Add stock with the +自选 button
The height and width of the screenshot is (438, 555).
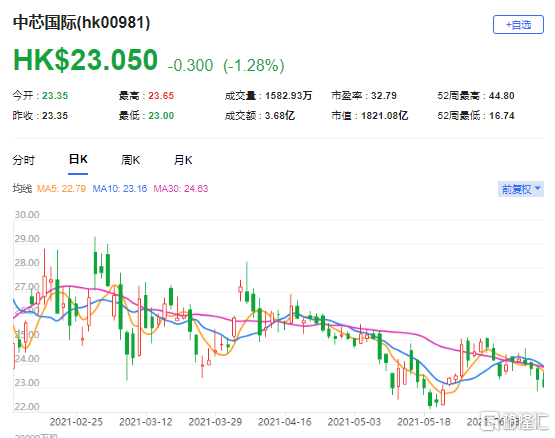pyautogui.click(x=518, y=24)
